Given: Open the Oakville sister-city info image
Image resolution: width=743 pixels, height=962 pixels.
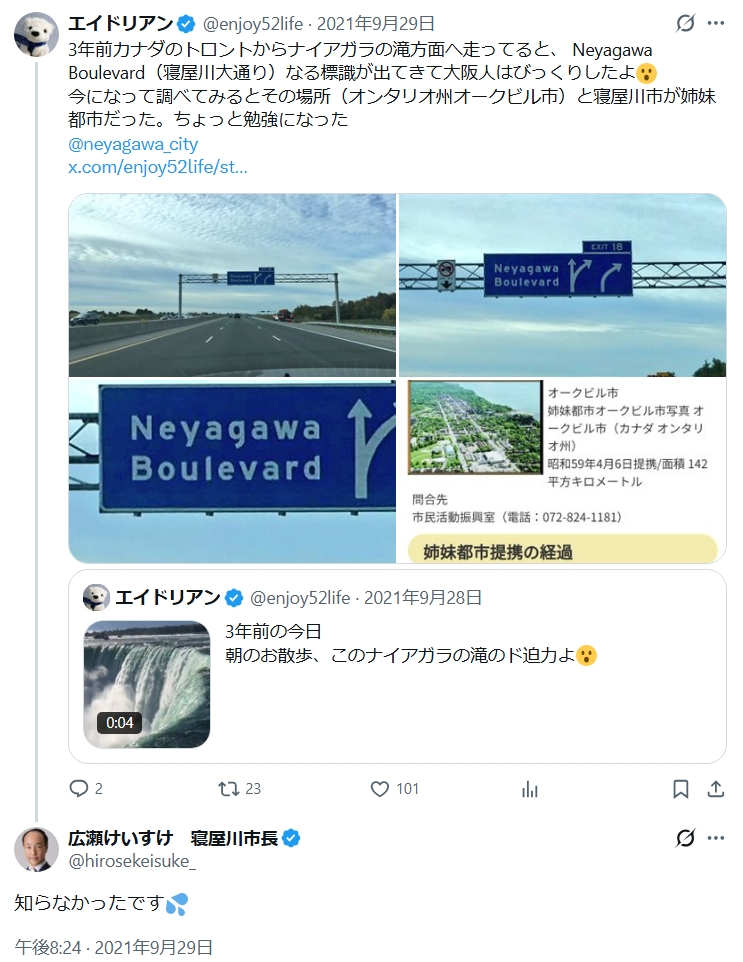Looking at the screenshot, I should click(562, 470).
